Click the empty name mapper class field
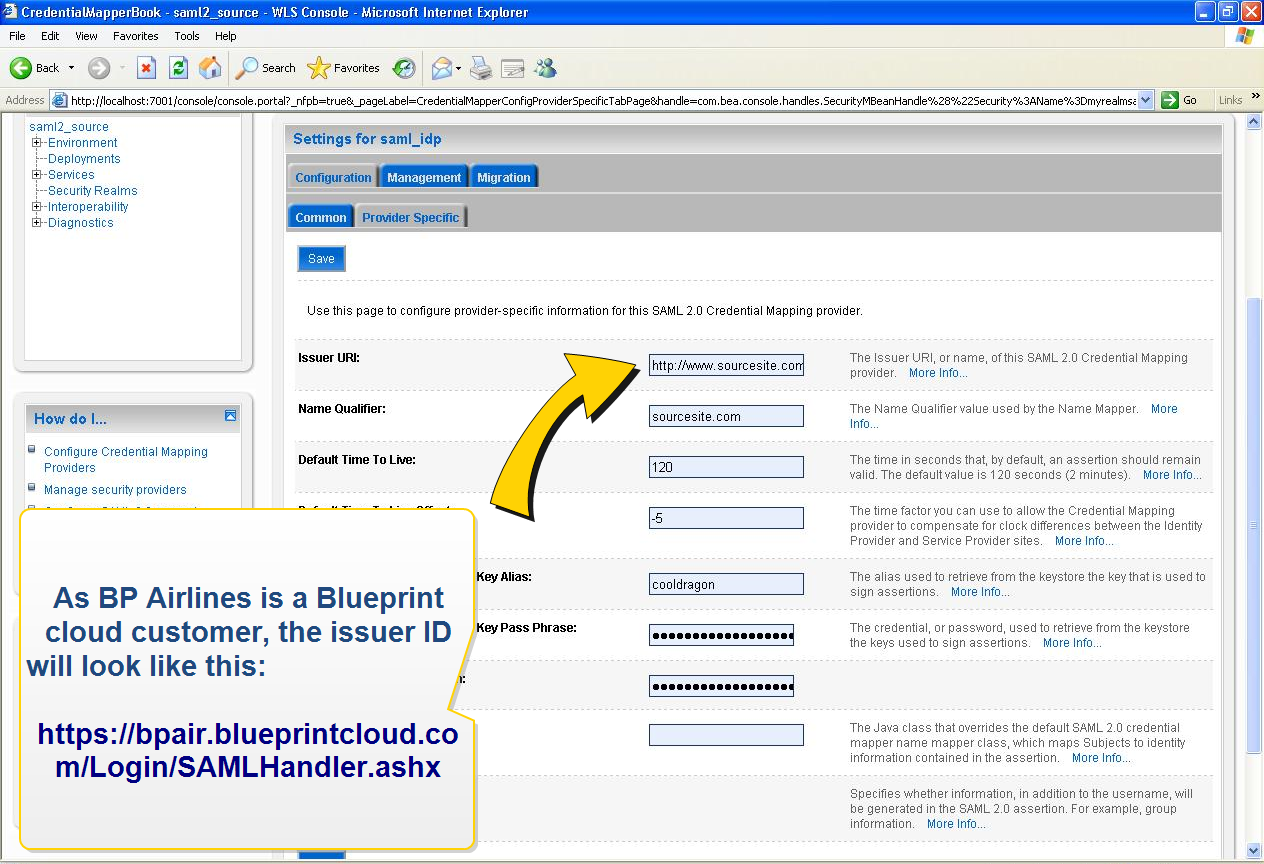Screen dimensions: 1264x864 click(726, 735)
